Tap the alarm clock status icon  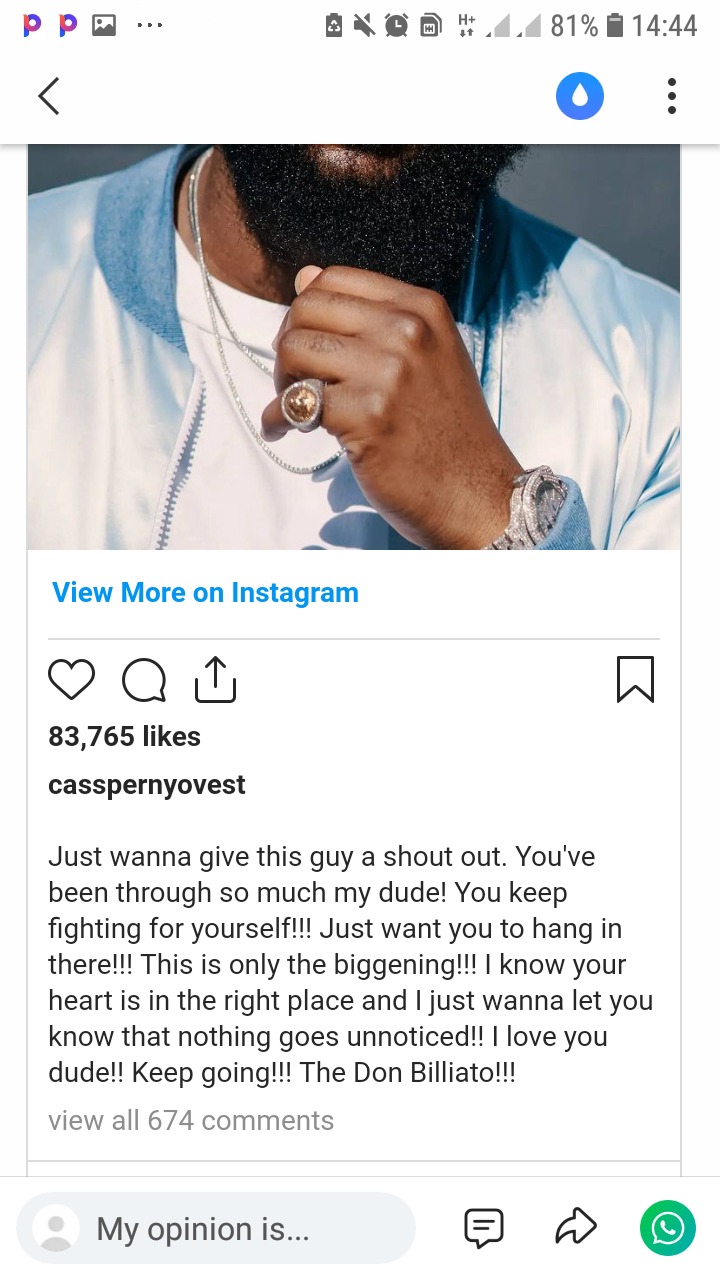[x=397, y=26]
